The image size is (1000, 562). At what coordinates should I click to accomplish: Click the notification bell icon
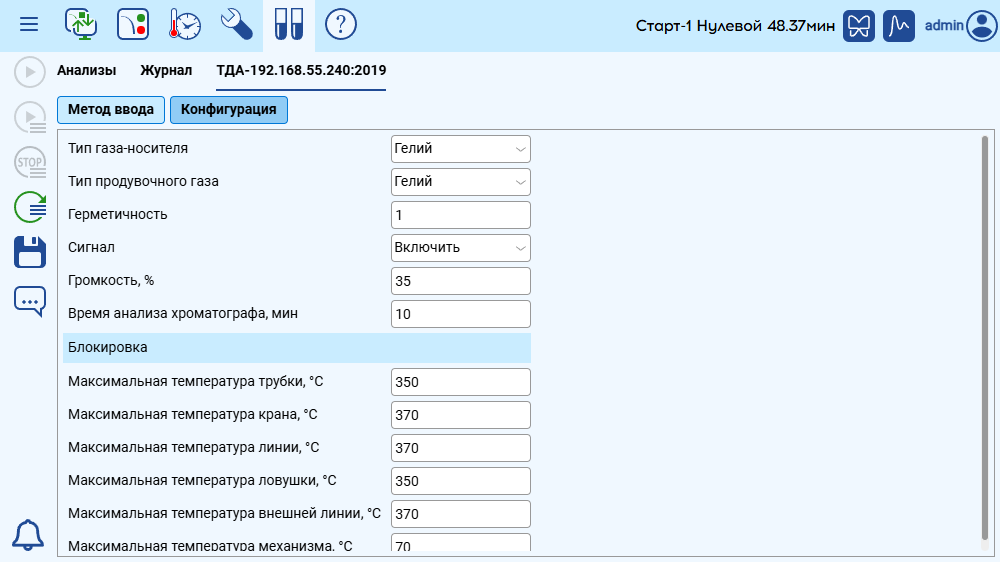pos(28,535)
